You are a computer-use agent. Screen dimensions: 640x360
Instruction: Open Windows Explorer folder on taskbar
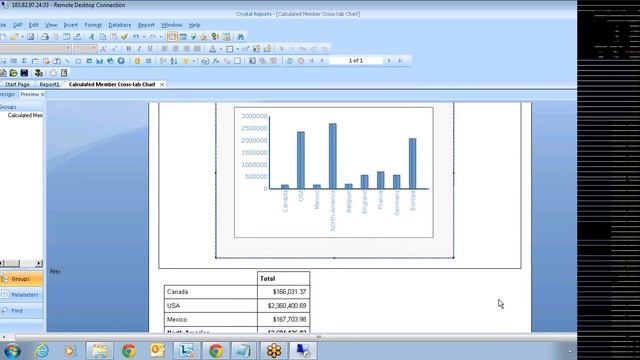click(x=100, y=351)
